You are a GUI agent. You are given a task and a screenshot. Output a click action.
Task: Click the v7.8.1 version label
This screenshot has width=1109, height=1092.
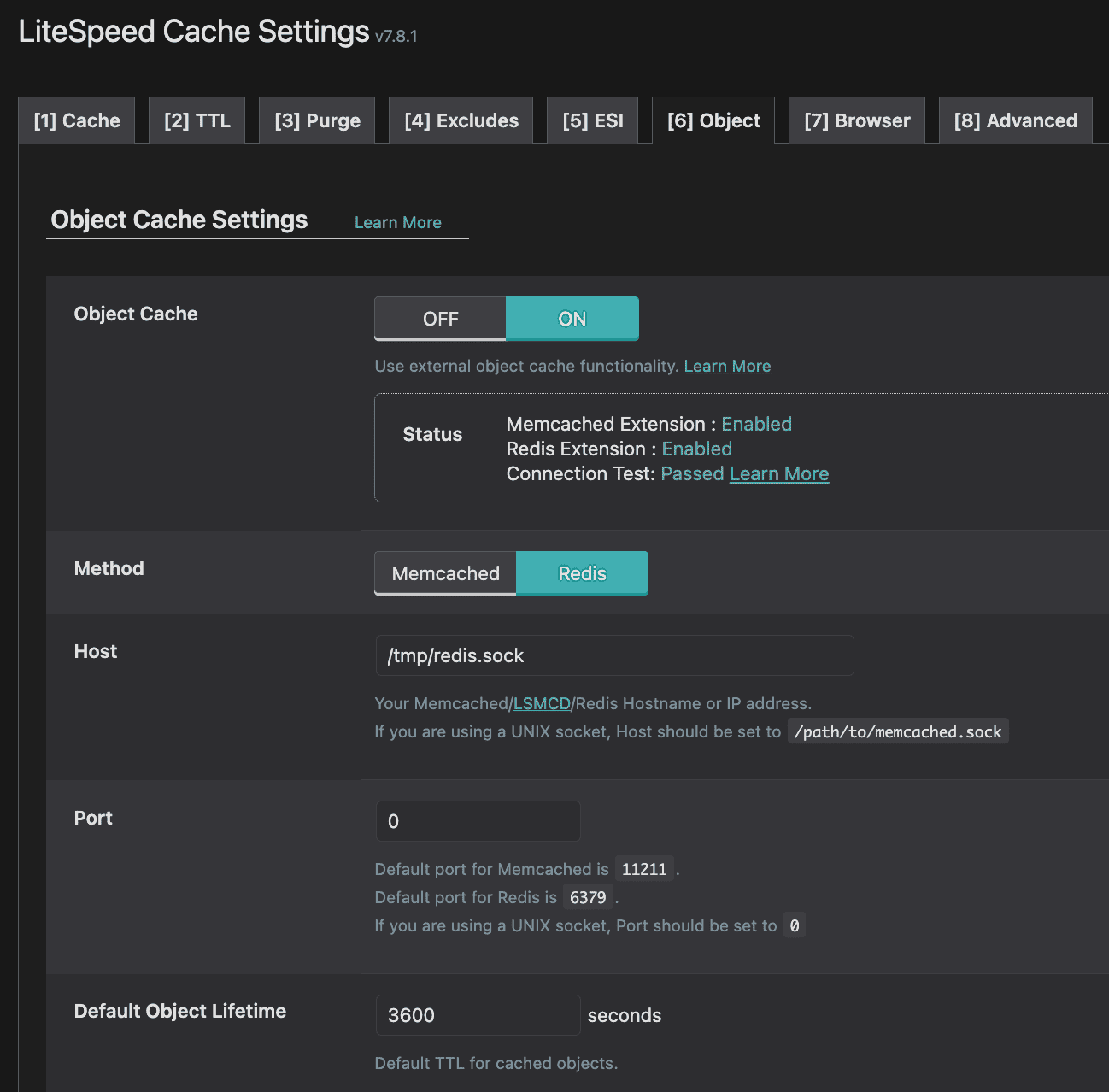[x=396, y=36]
